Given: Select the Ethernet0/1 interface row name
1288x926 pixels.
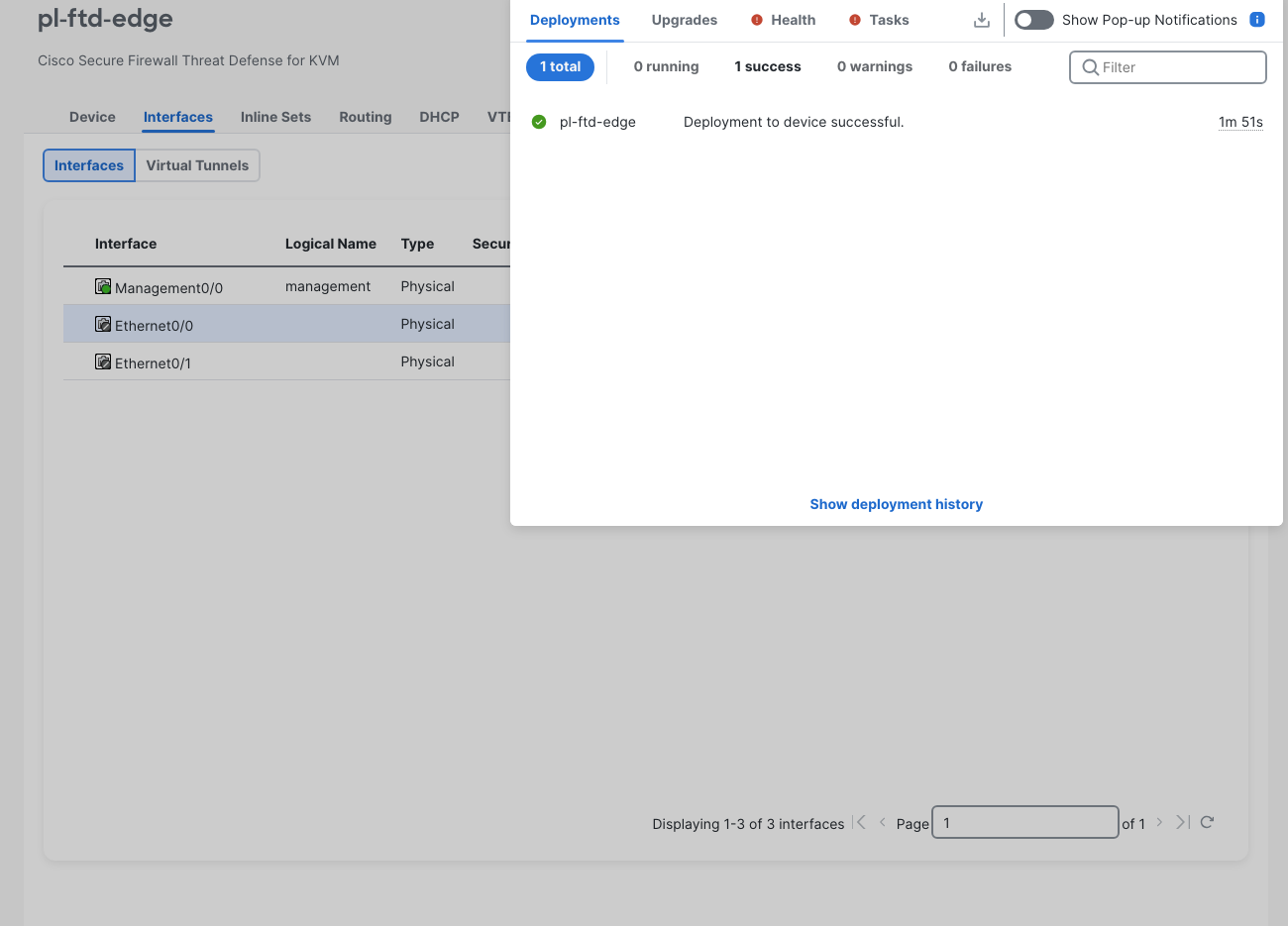Looking at the screenshot, I should point(153,363).
